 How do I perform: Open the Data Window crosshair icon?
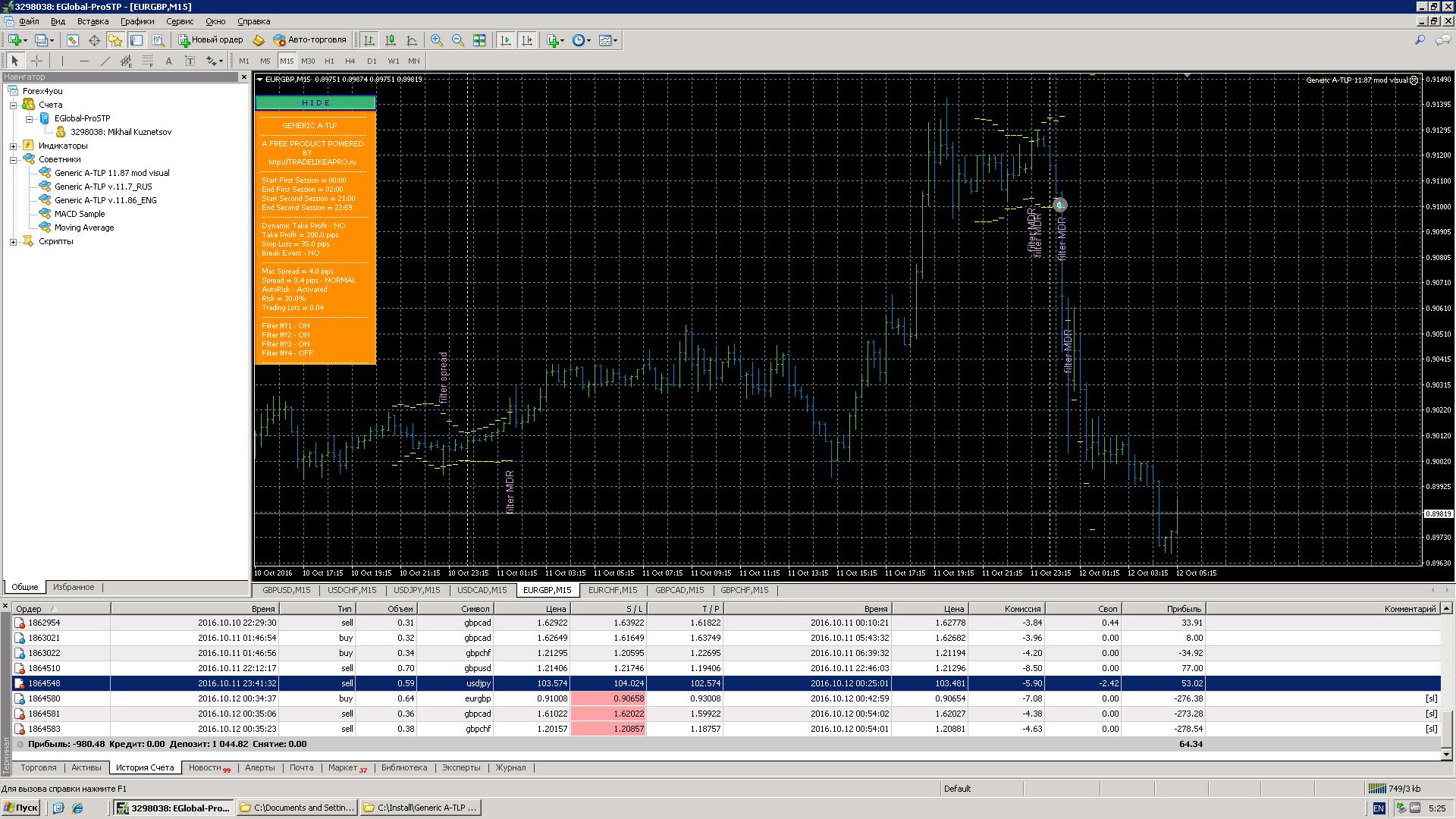[x=94, y=40]
